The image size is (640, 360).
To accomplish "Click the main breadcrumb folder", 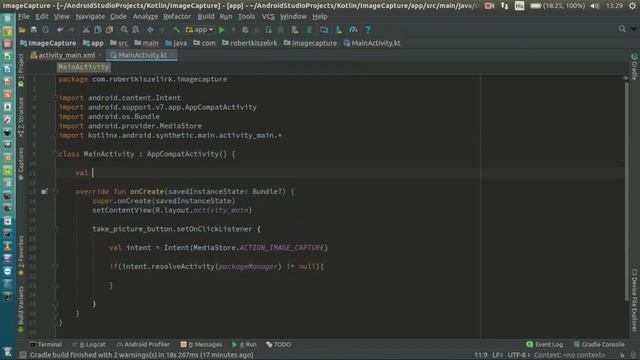I will click(147, 43).
